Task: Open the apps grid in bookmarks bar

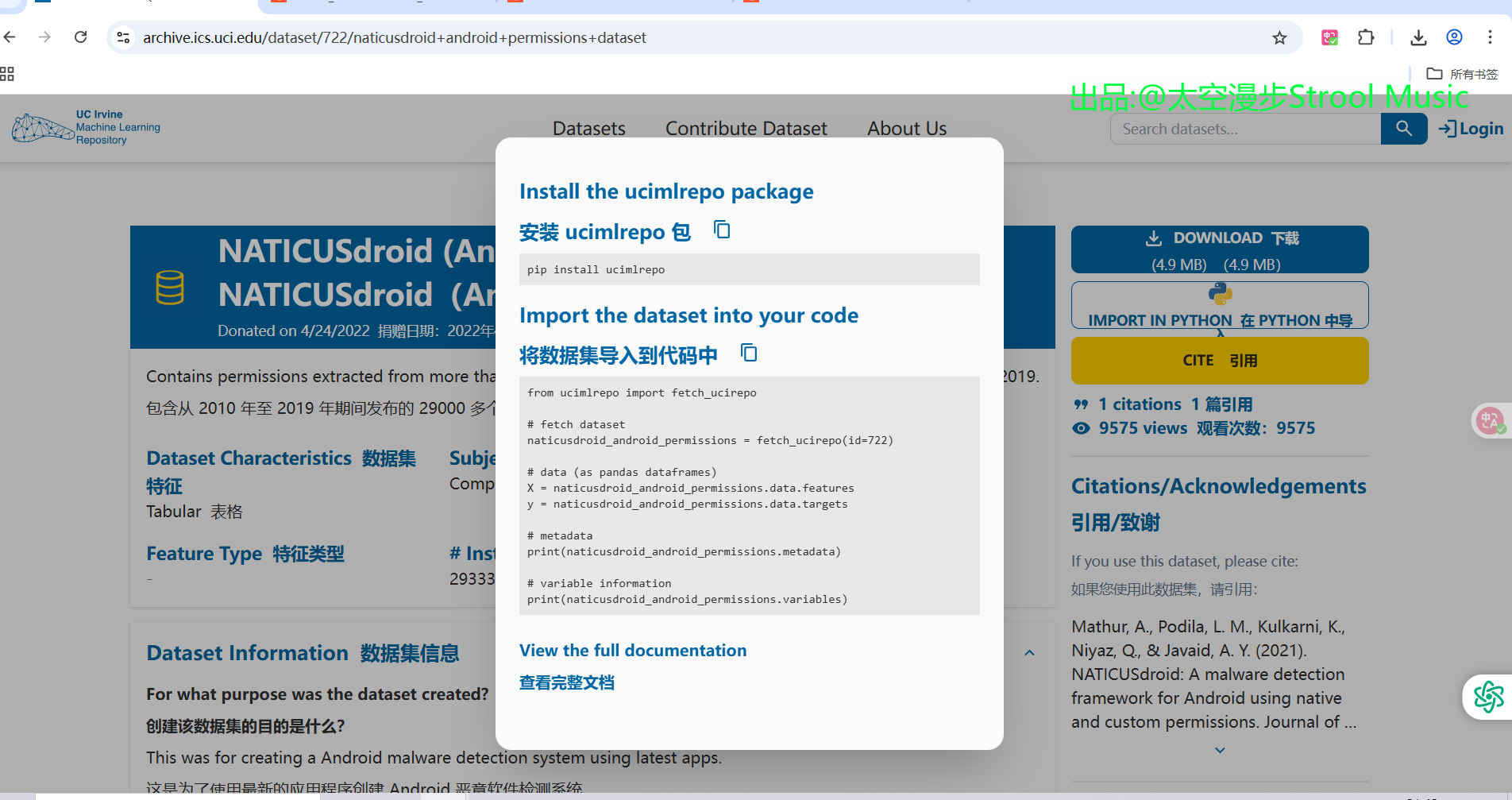Action: [7, 74]
